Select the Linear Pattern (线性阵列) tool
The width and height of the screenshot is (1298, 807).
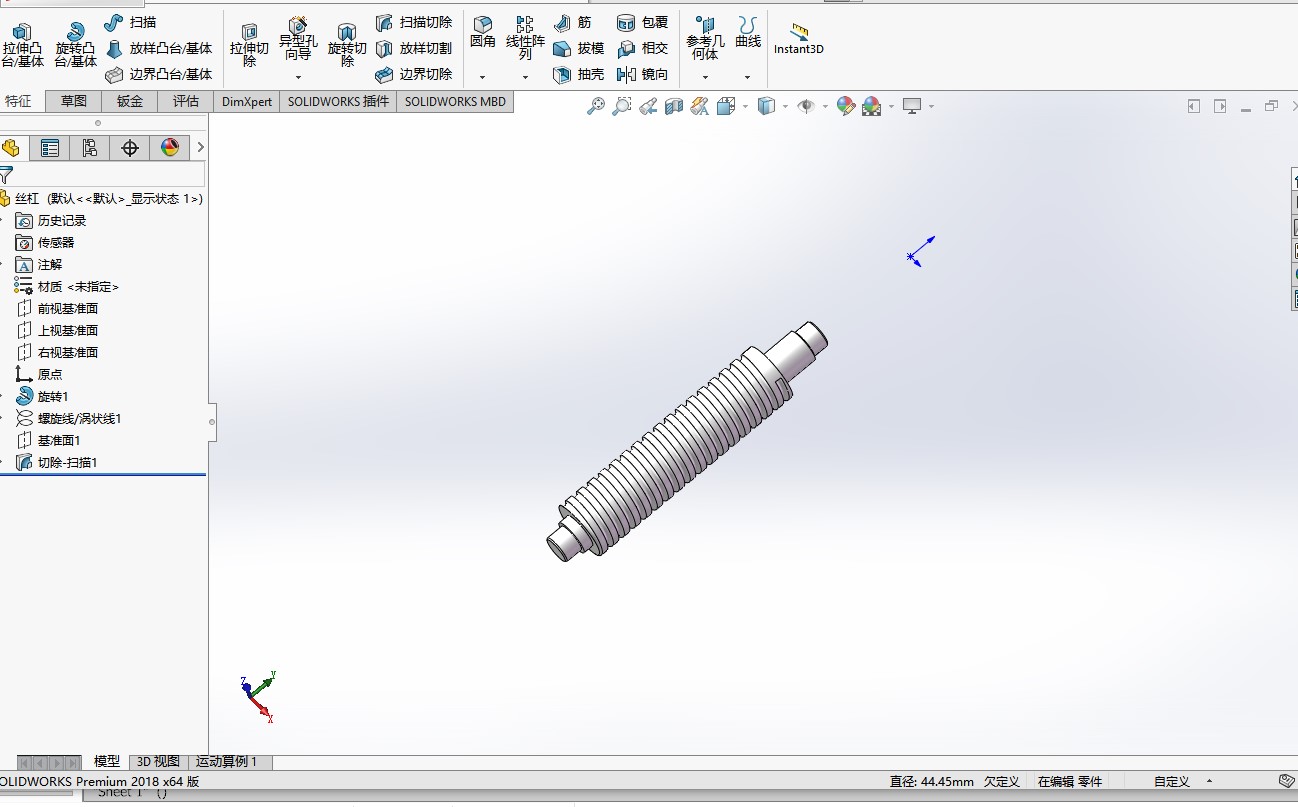(525, 38)
